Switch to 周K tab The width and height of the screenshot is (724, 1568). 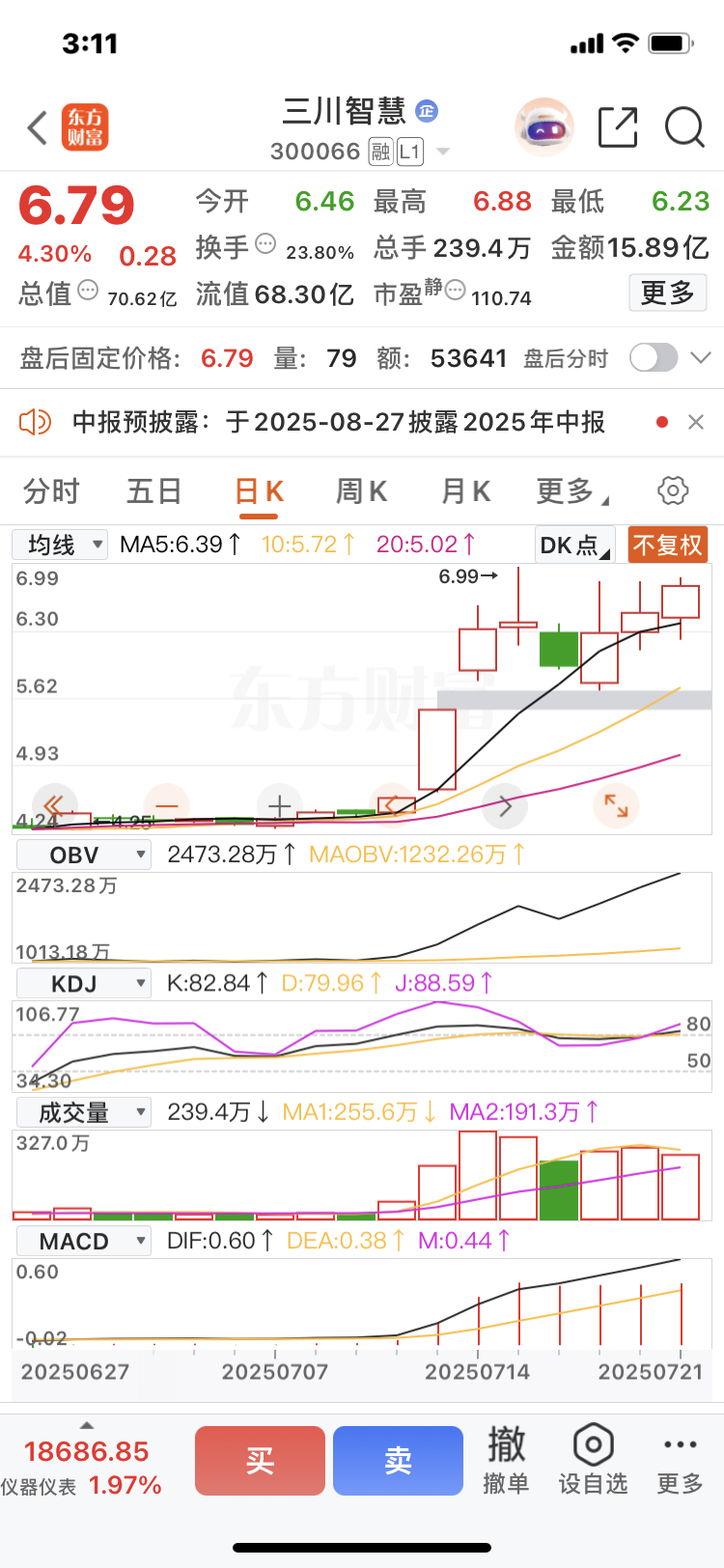361,491
